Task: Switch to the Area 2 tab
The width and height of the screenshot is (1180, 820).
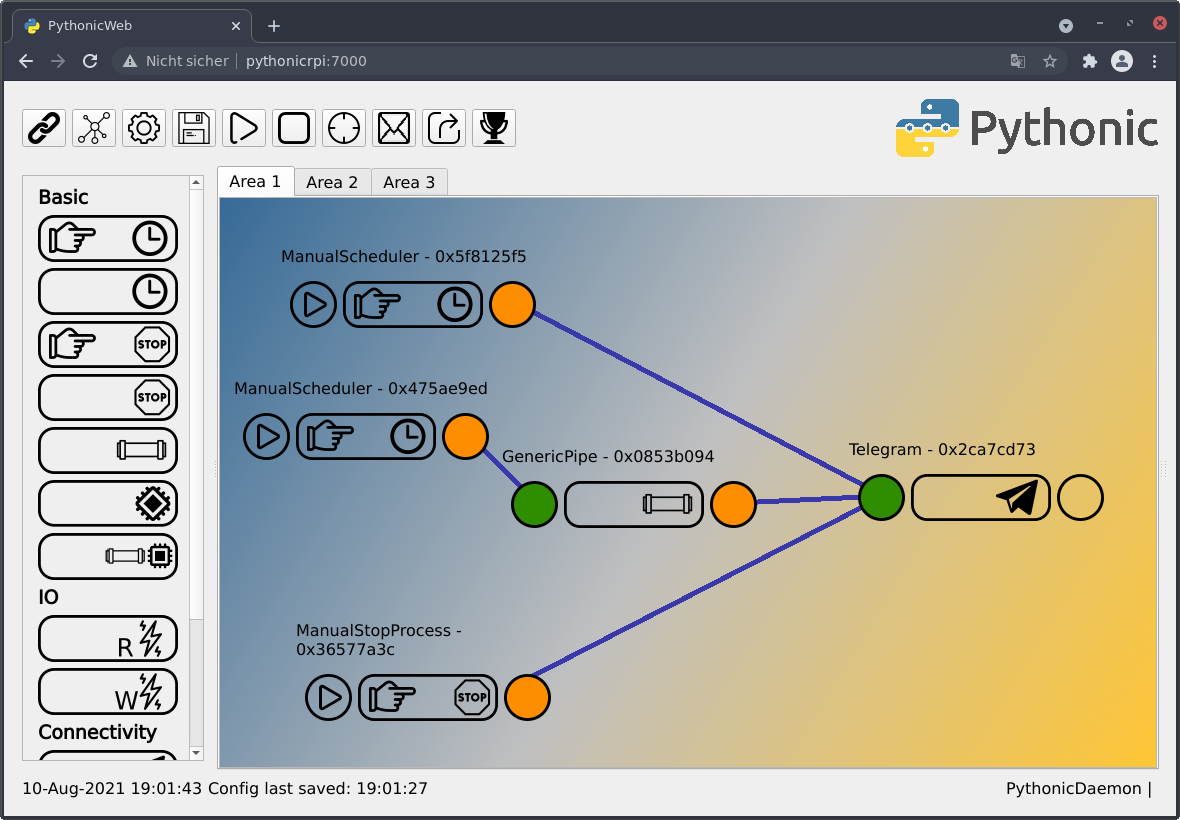Action: click(332, 182)
